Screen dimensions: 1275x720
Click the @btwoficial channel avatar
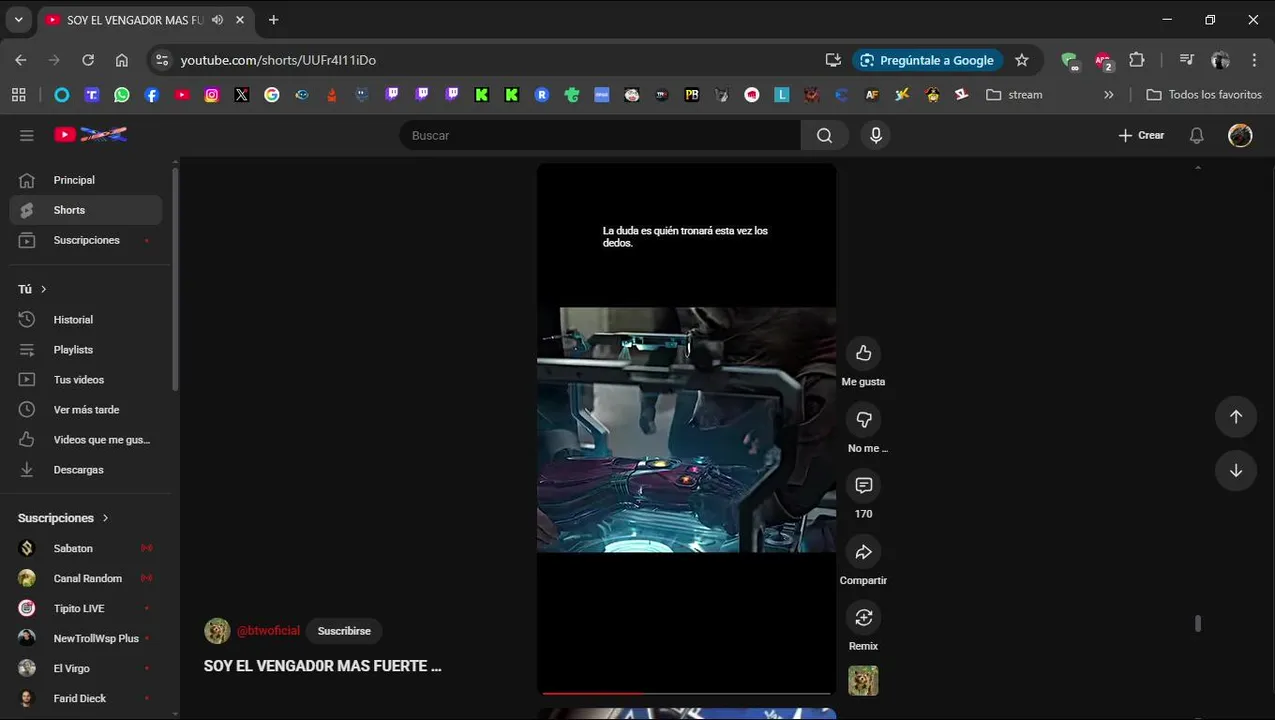(x=217, y=631)
